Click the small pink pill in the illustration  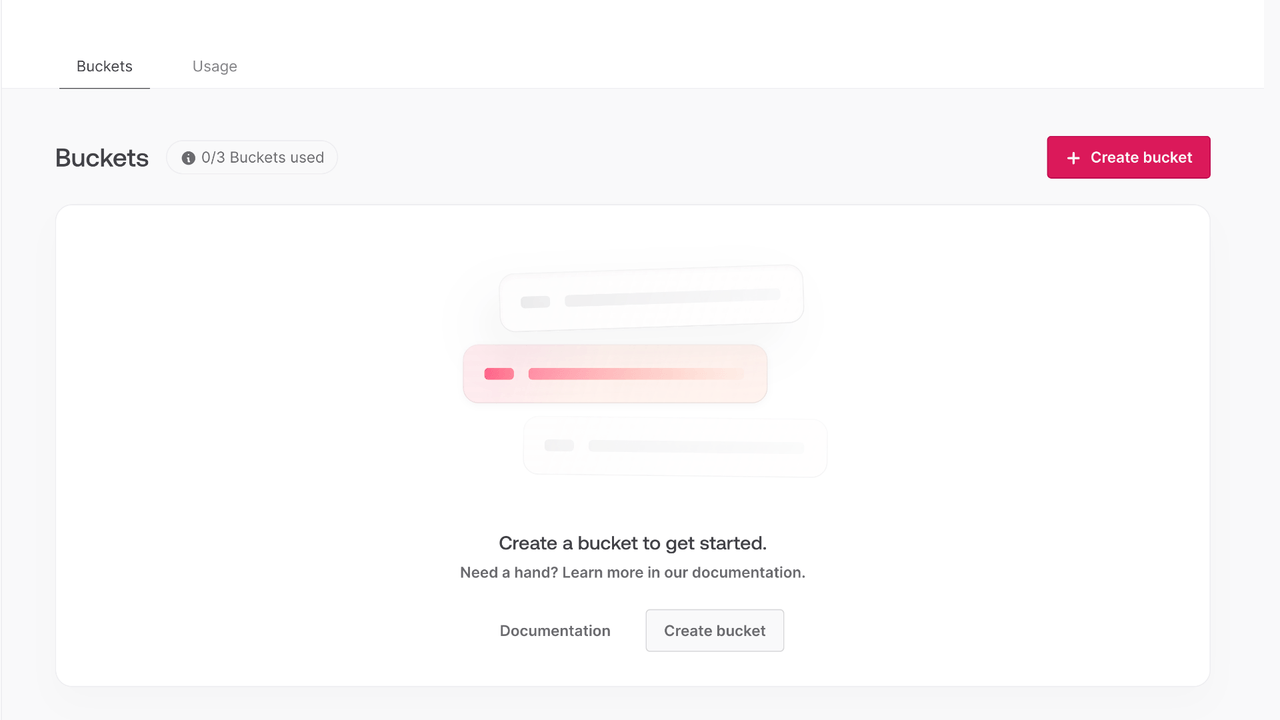pyautogui.click(x=499, y=374)
